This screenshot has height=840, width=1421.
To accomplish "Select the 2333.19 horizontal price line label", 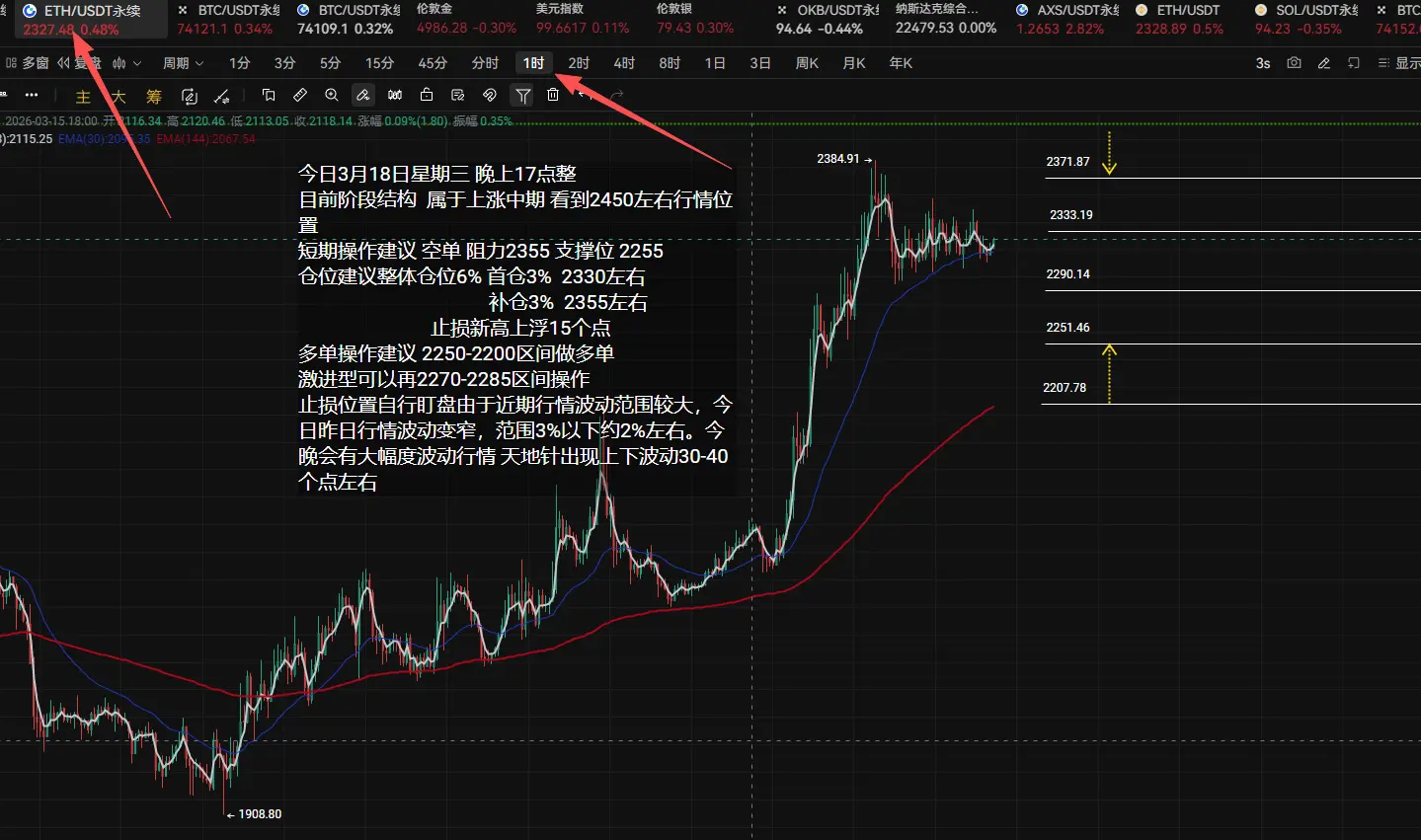I will (x=1071, y=215).
